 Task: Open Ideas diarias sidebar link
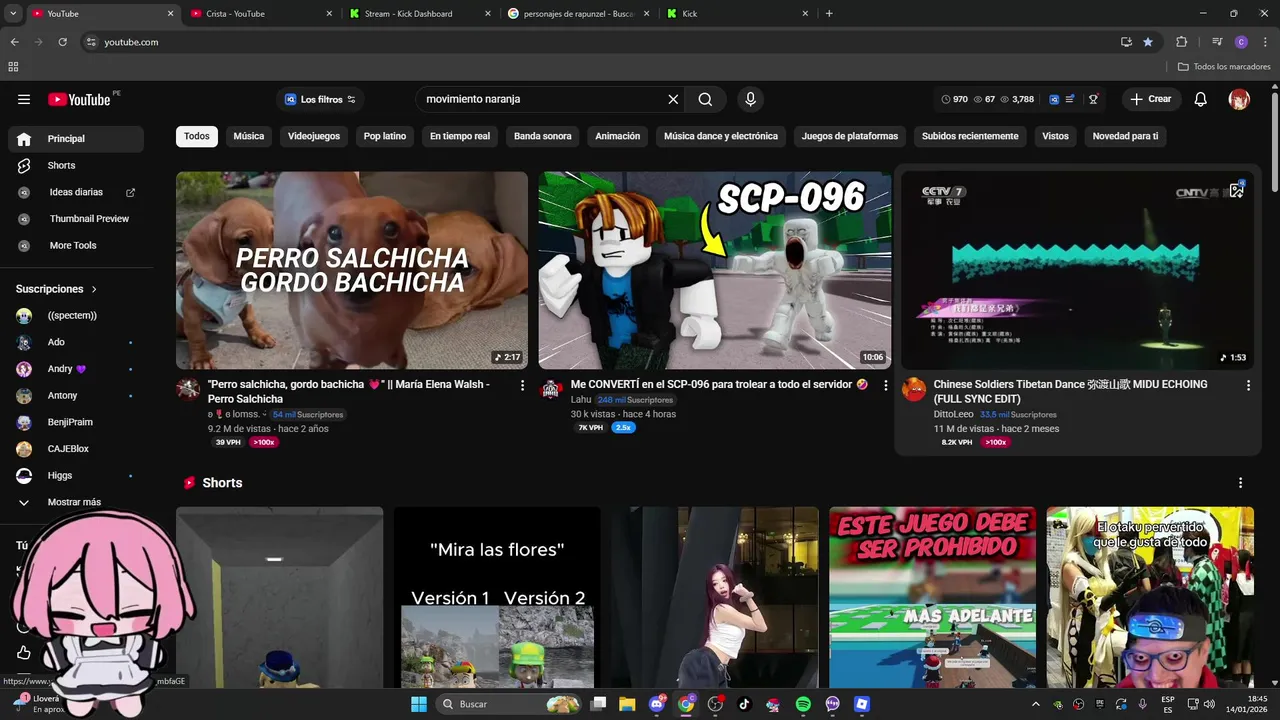(x=76, y=192)
